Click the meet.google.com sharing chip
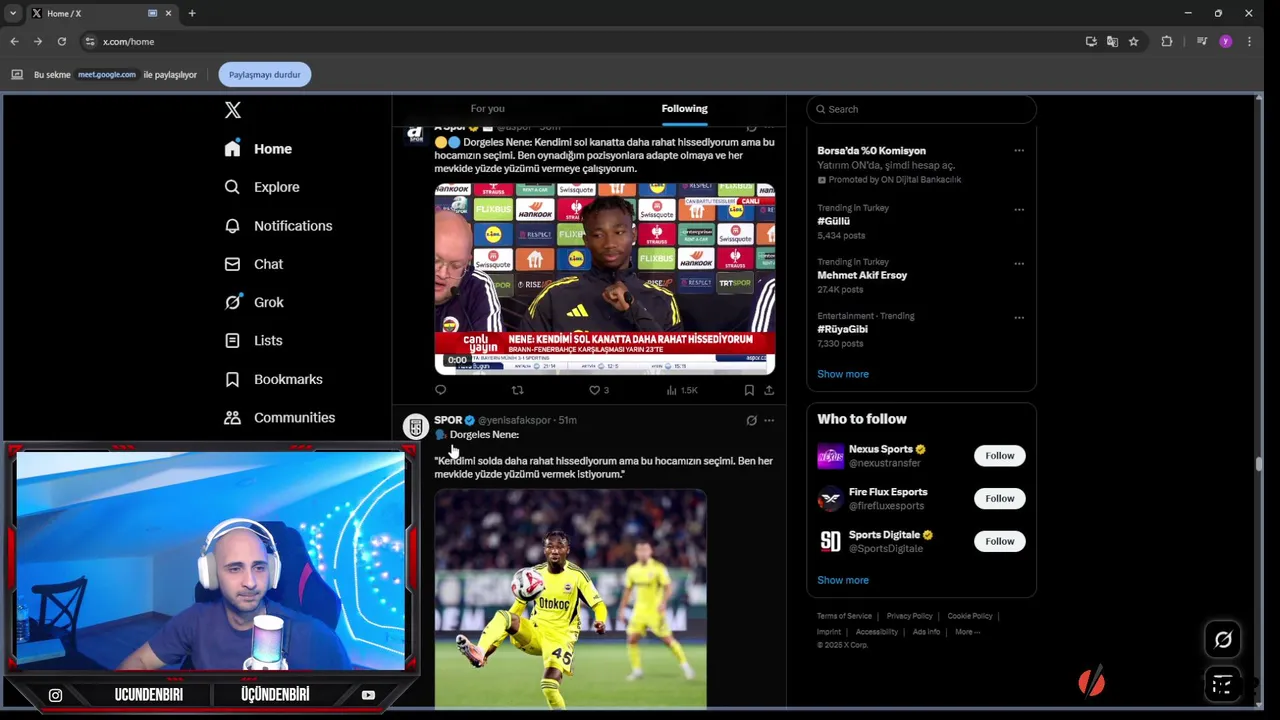The width and height of the screenshot is (1280, 720). 107,75
